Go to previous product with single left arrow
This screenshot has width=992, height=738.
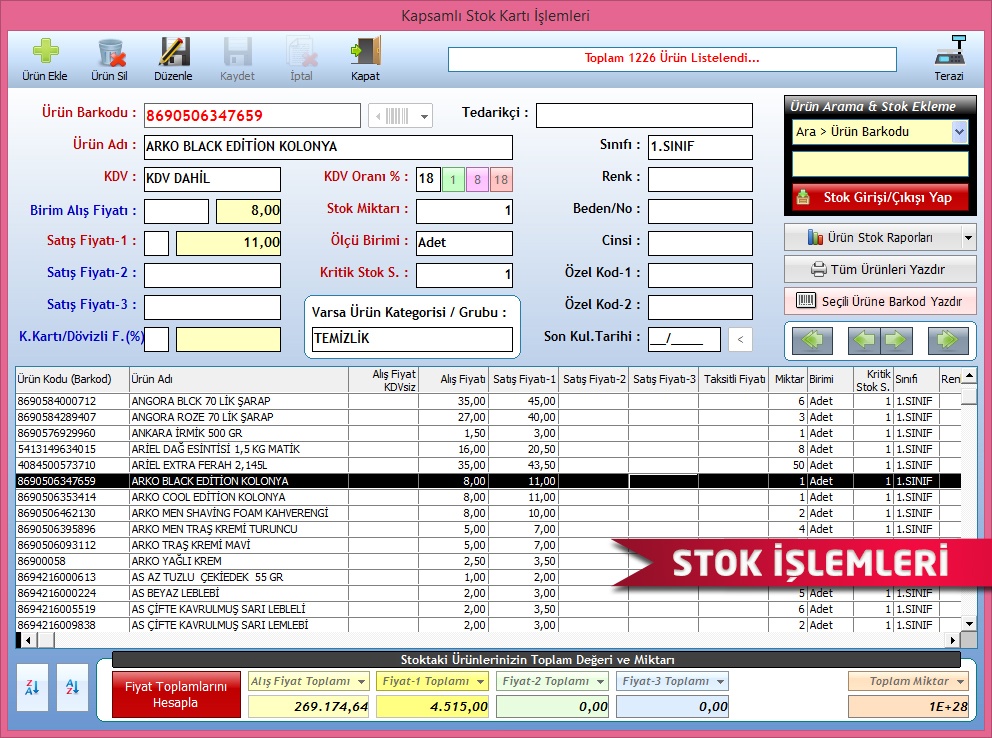pyautogui.click(x=863, y=340)
